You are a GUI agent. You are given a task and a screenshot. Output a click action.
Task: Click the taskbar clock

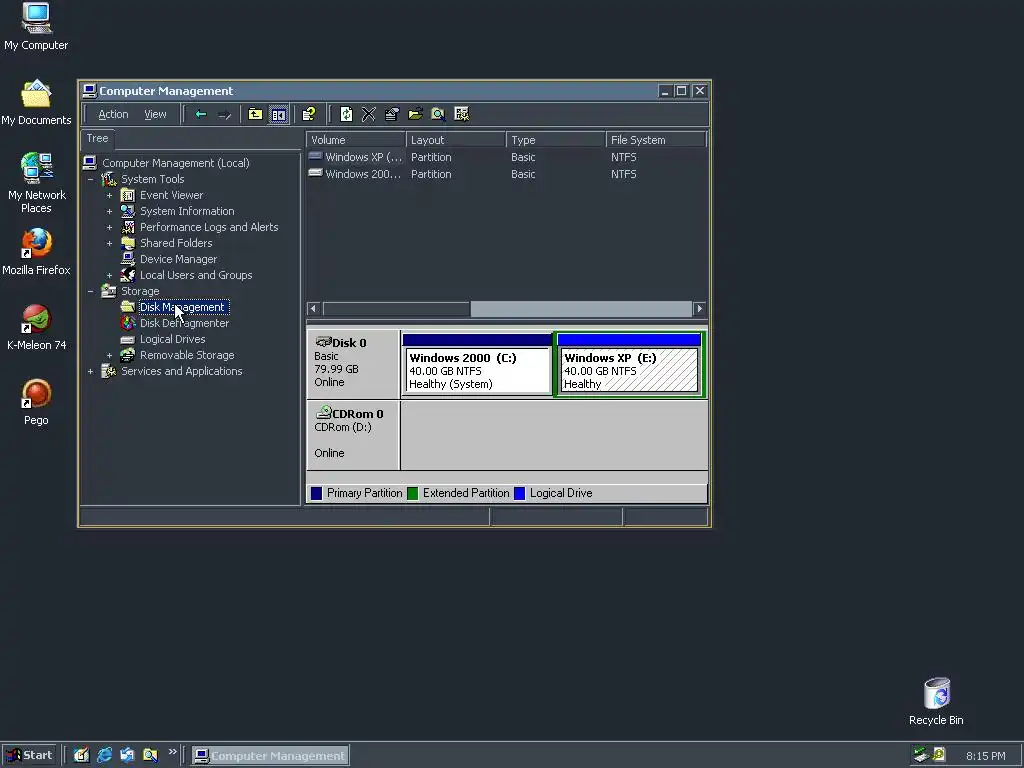[x=985, y=756]
